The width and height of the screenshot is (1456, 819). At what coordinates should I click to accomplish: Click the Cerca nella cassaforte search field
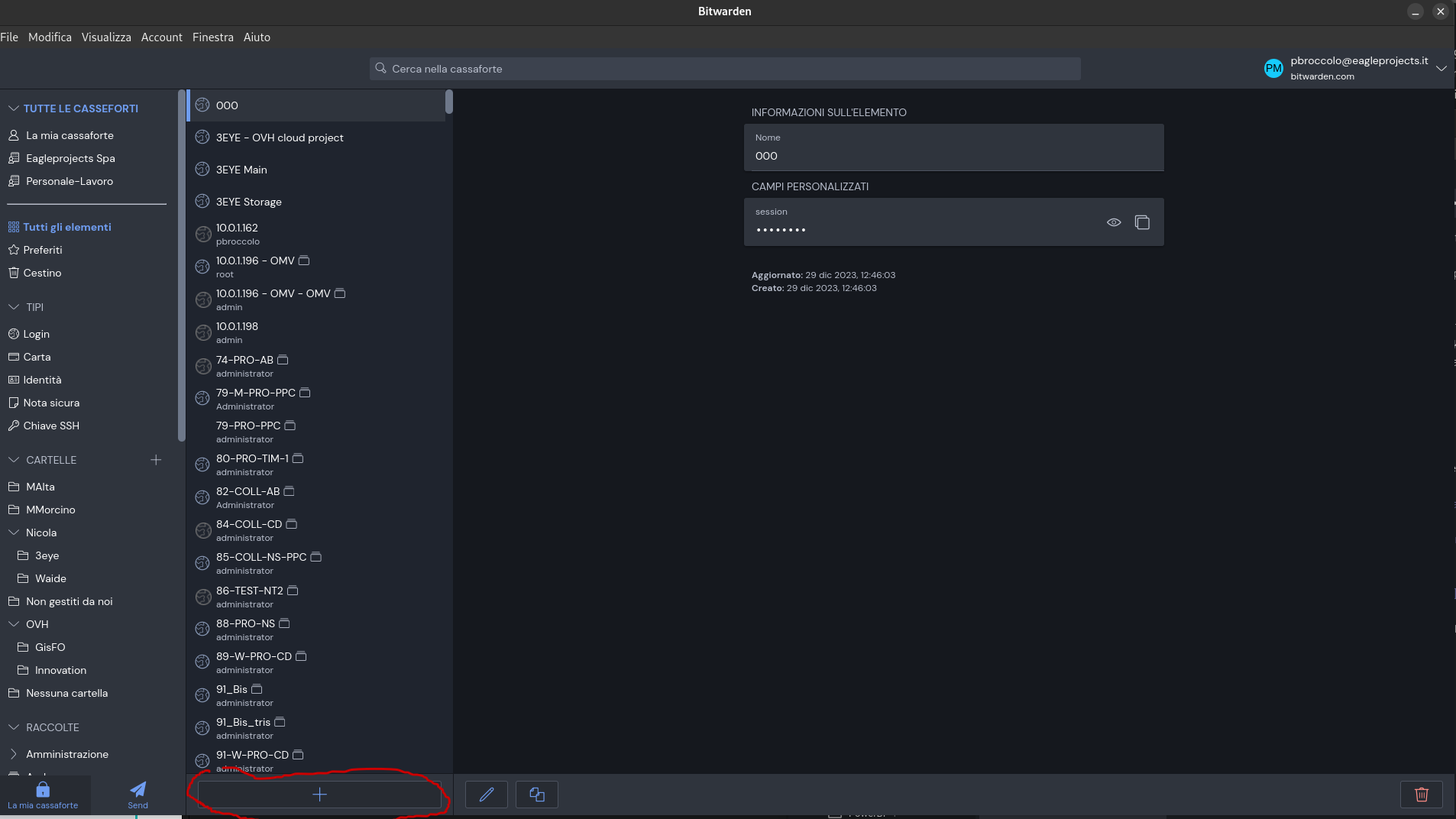point(724,69)
